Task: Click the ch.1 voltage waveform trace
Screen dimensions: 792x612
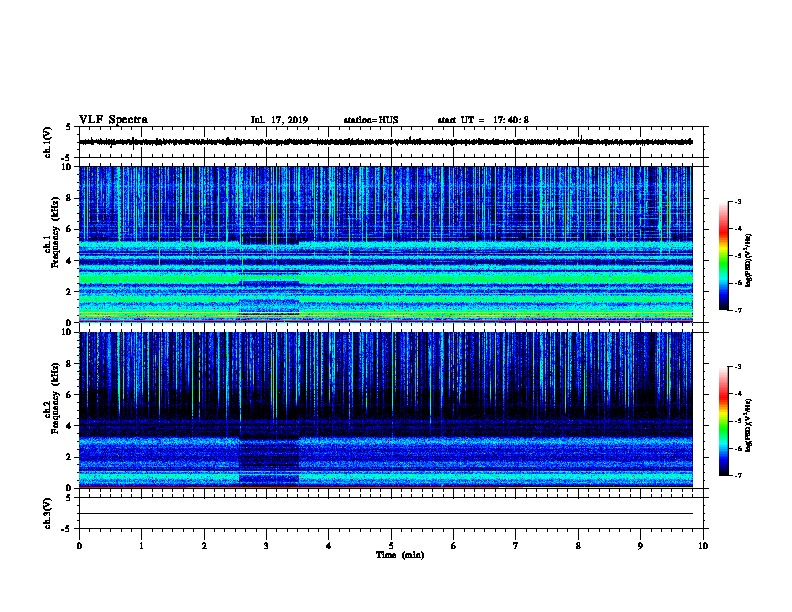Action: point(385,142)
